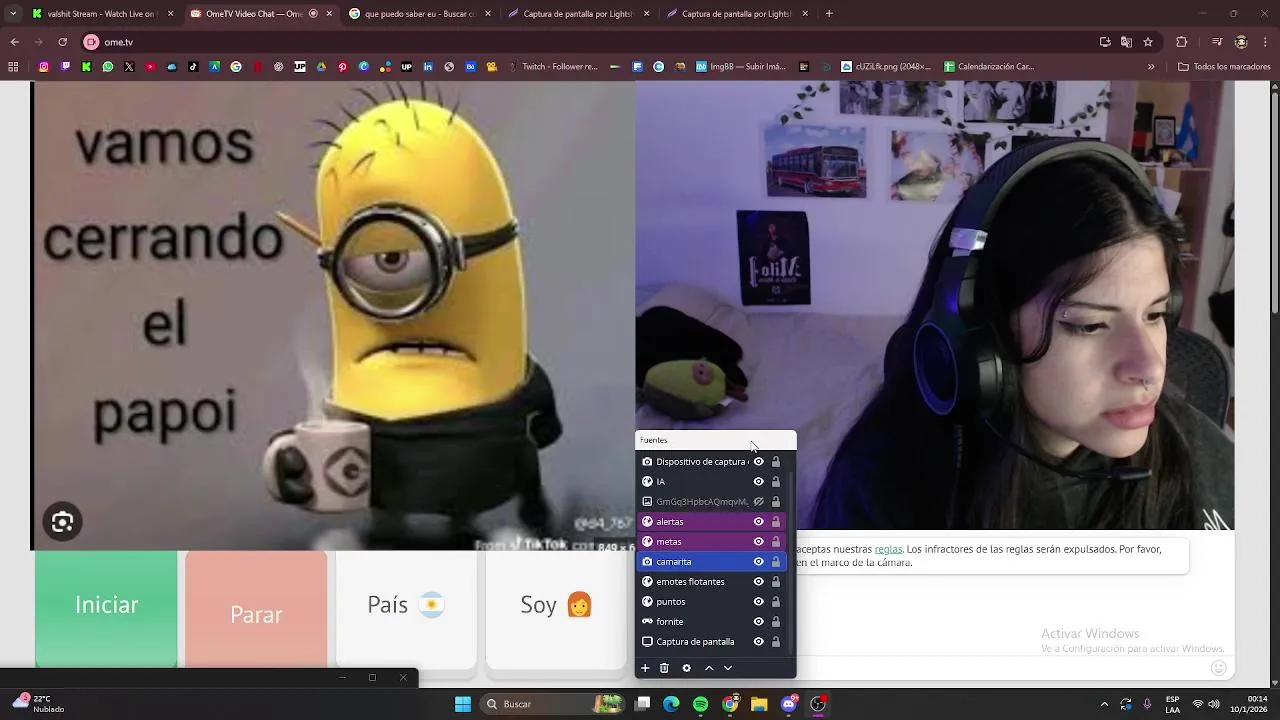Image resolution: width=1280 pixels, height=720 pixels.
Task: Toggle lock on 'Captura de pantalla' source
Action: point(775,642)
